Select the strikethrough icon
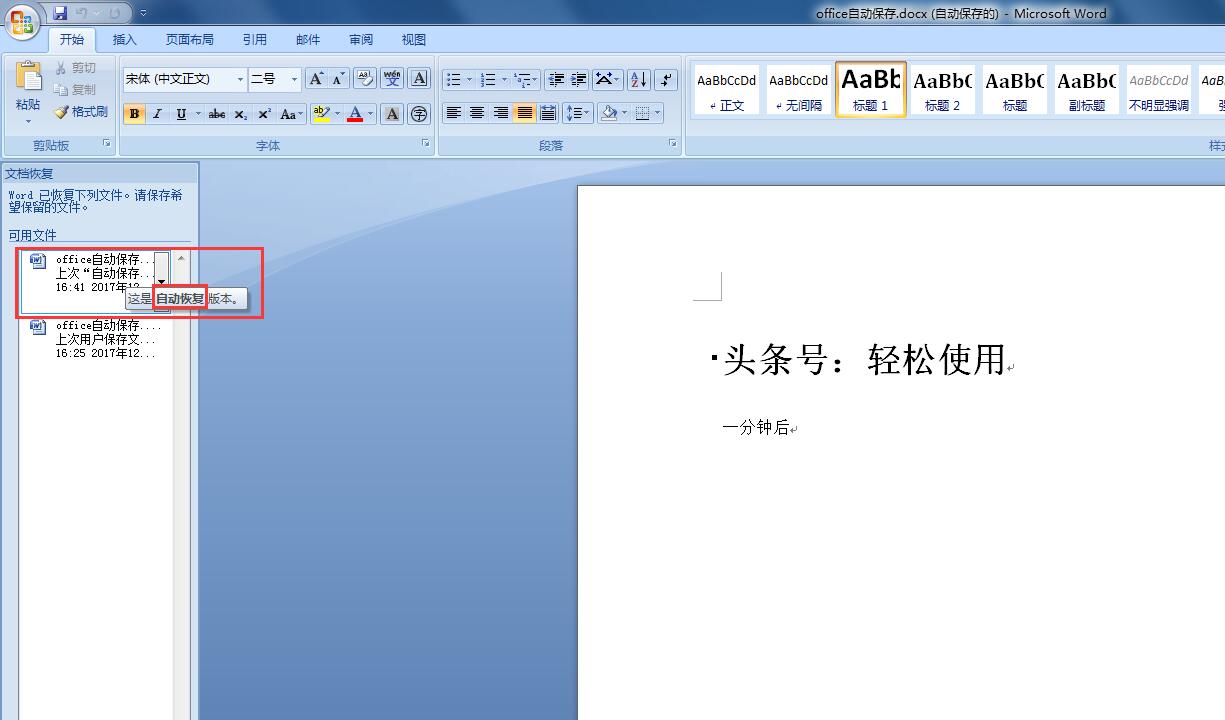This screenshot has height=720, width=1225. (x=217, y=114)
